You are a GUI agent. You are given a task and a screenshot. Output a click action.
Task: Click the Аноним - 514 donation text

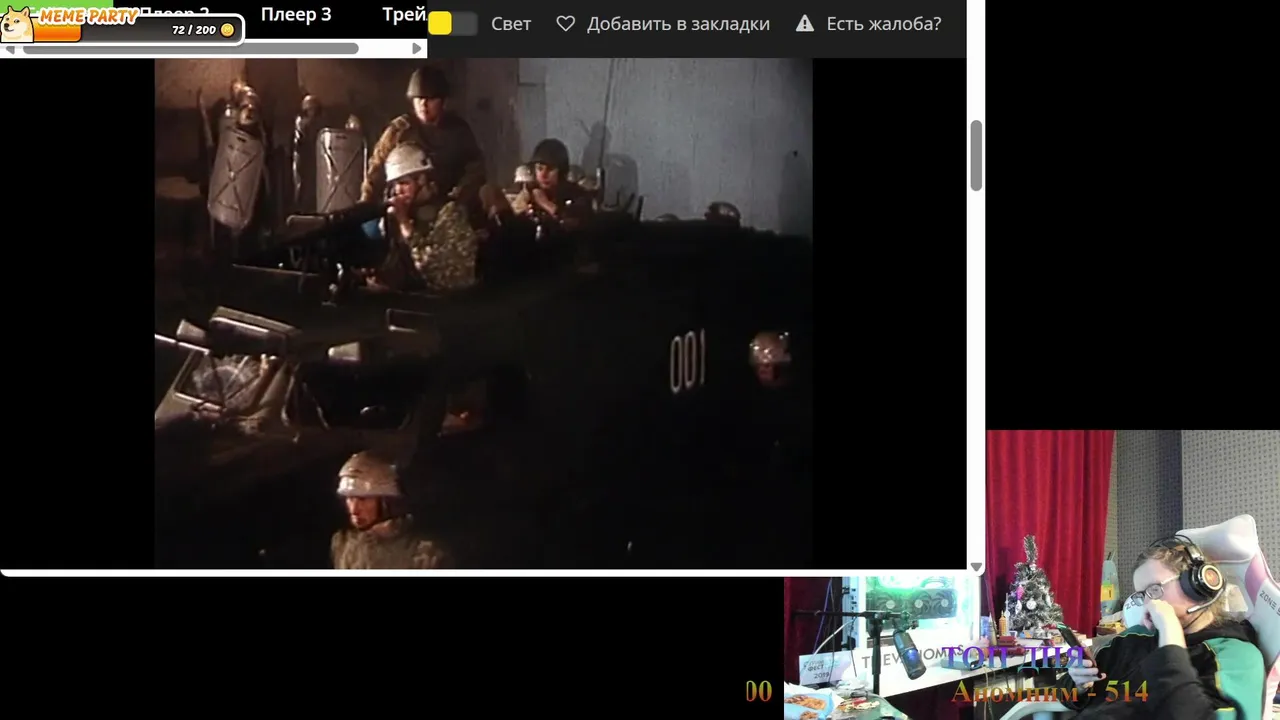[1050, 691]
